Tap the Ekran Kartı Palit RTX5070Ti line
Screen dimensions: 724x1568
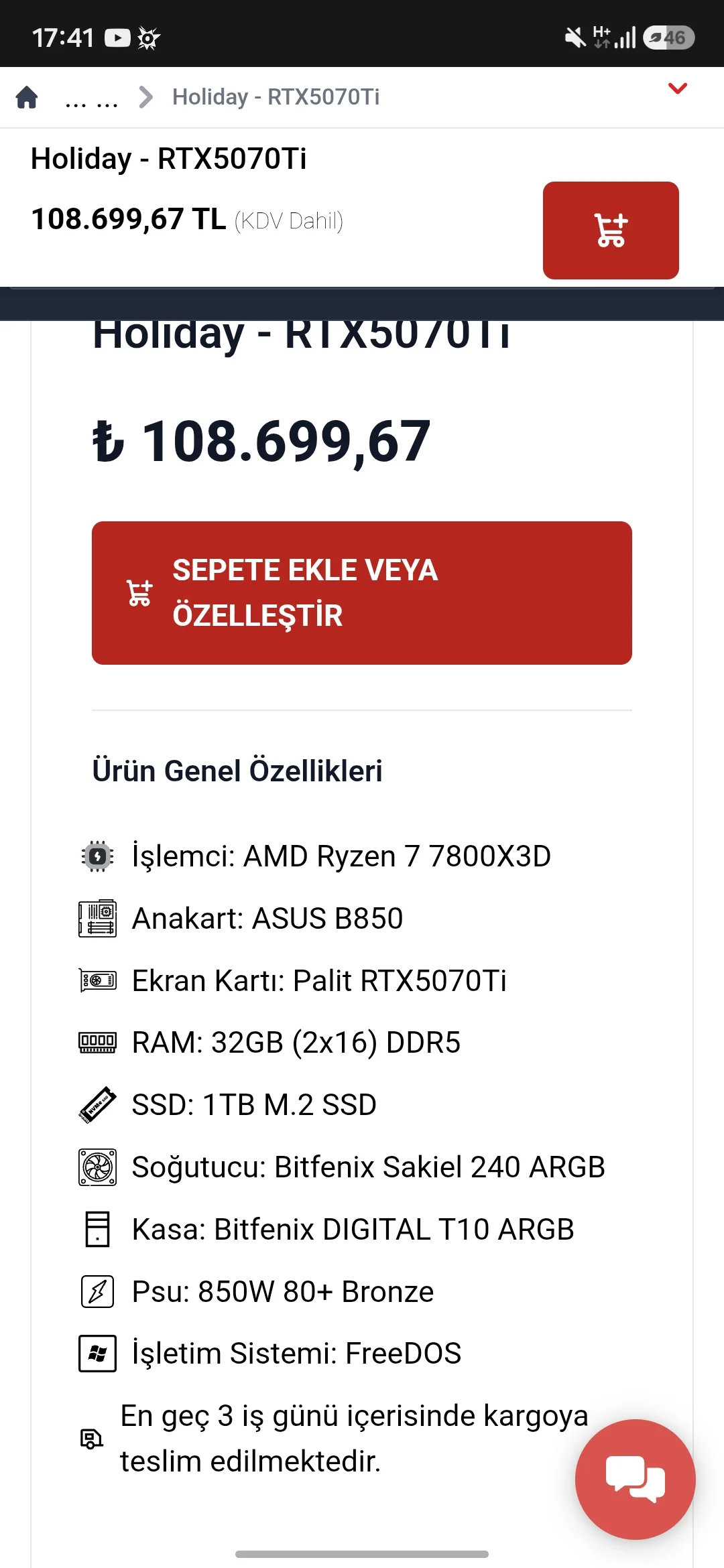point(319,980)
